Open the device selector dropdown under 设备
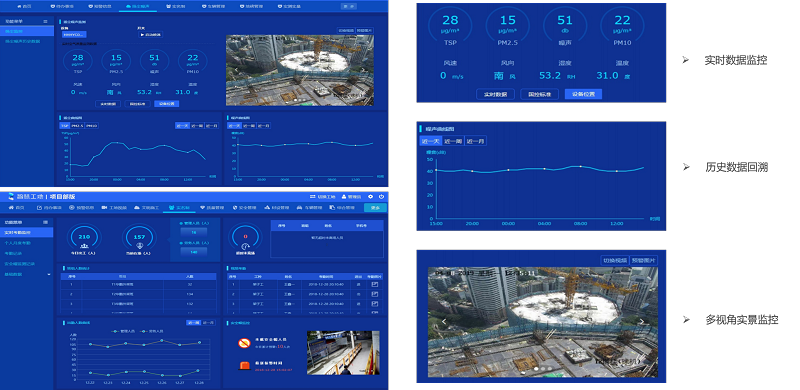Viewport: 800px width, 390px height. pos(74,34)
